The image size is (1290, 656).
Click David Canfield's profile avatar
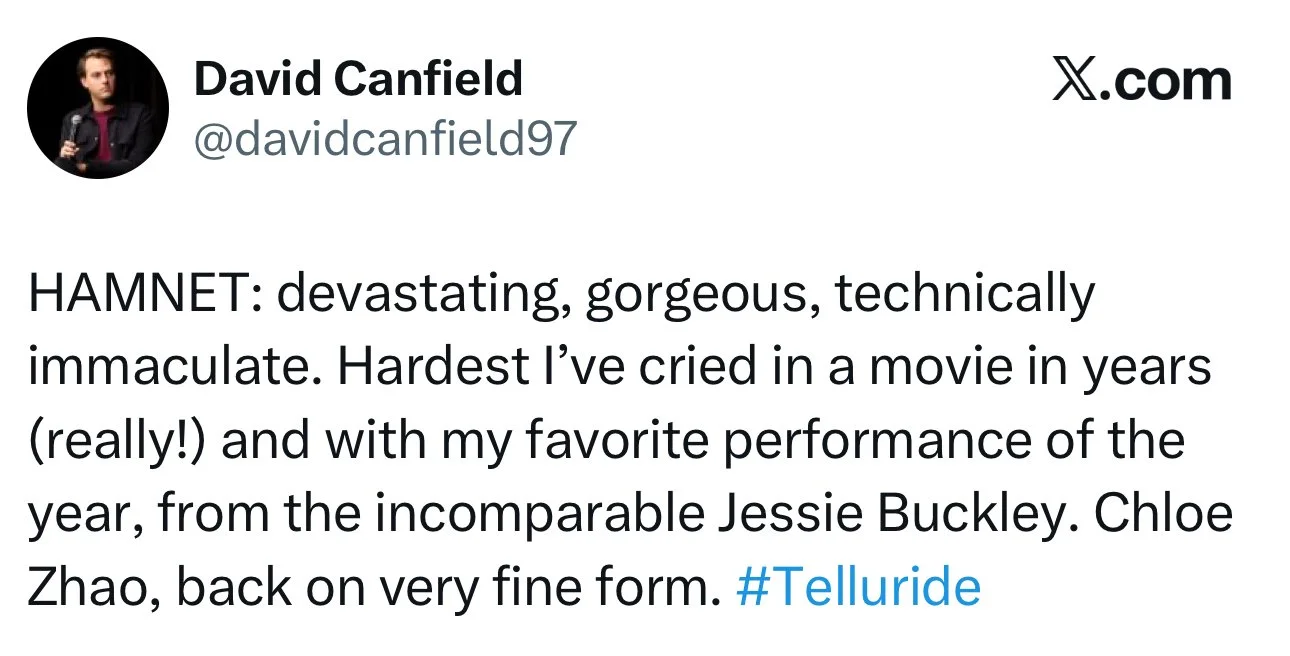pyautogui.click(x=98, y=110)
